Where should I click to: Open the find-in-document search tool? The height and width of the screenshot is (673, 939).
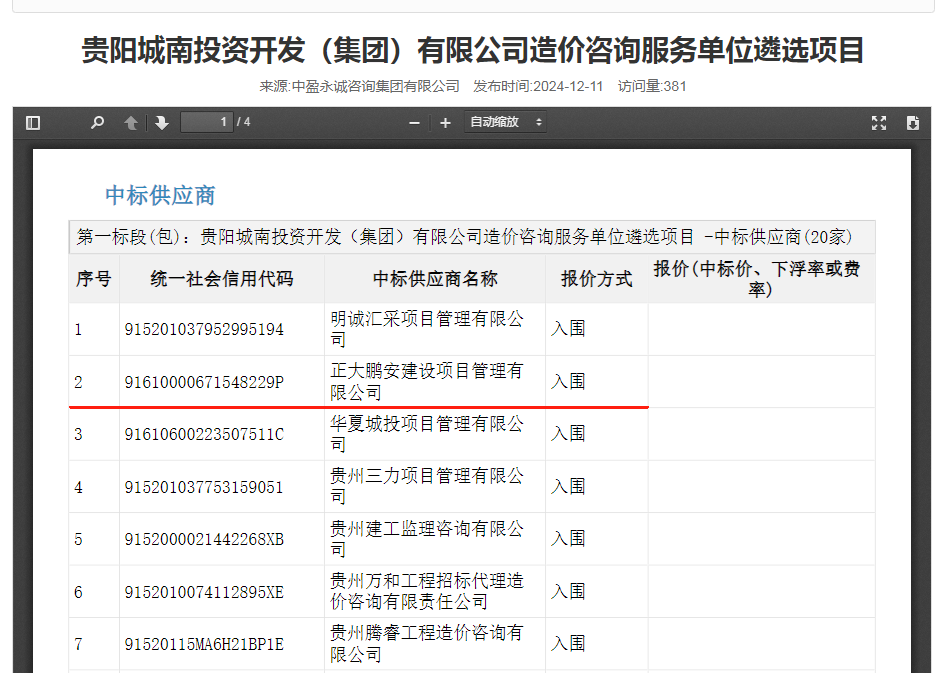(x=97, y=123)
